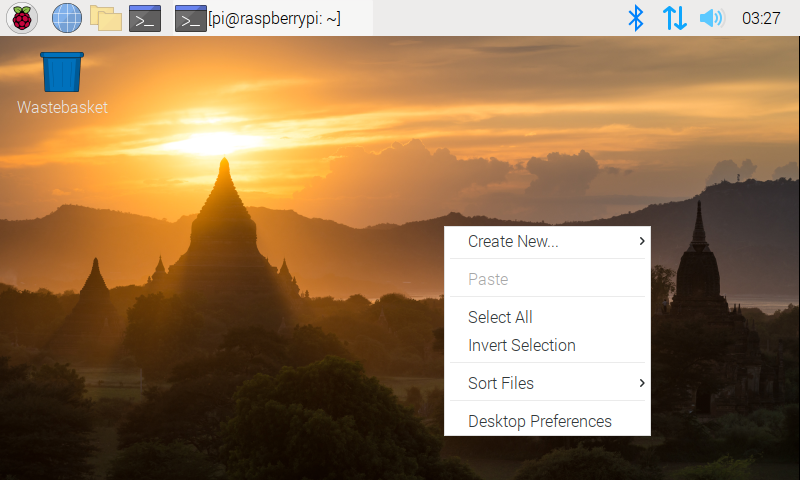Image resolution: width=800 pixels, height=480 pixels.
Task: Expand the Create New submenu arrow
Action: tap(641, 241)
